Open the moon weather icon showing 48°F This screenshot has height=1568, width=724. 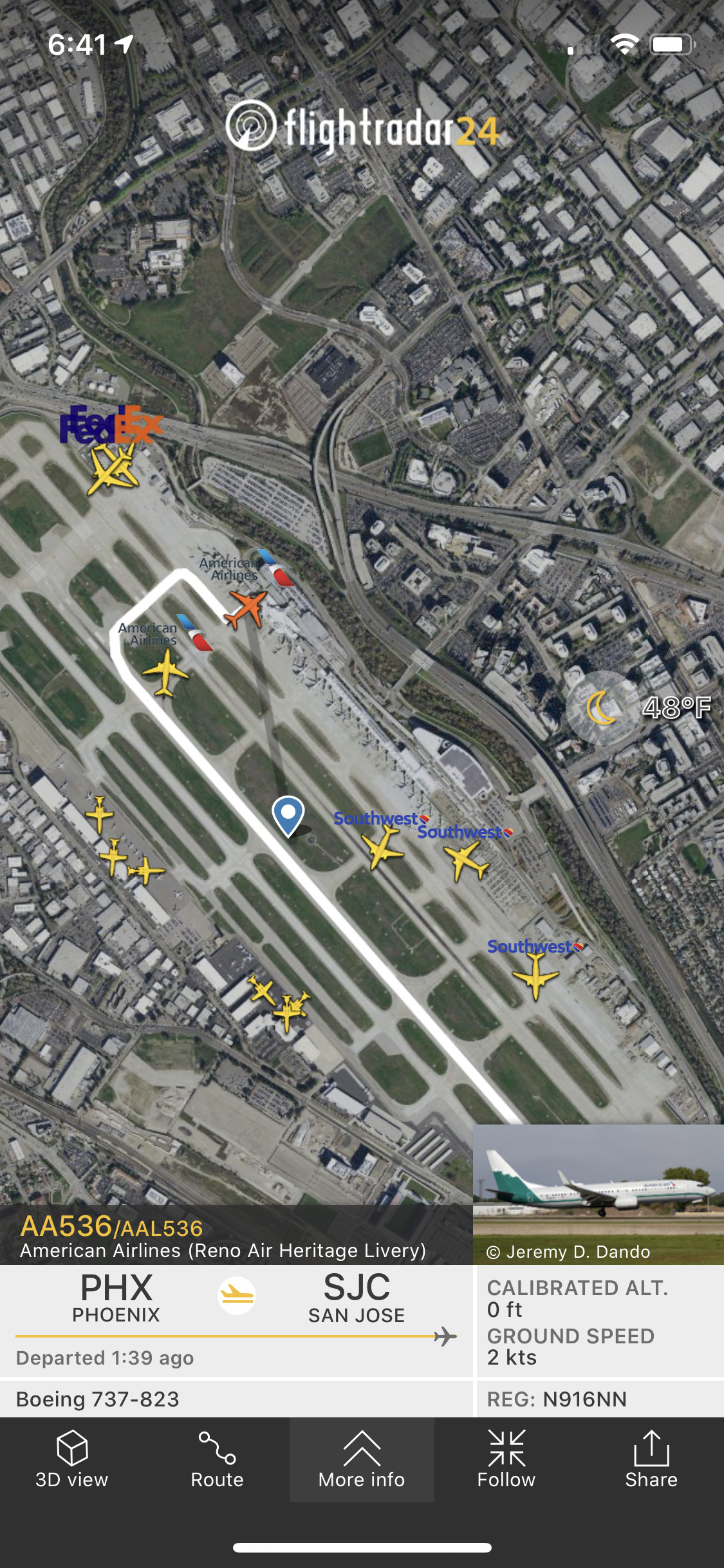pos(602,707)
